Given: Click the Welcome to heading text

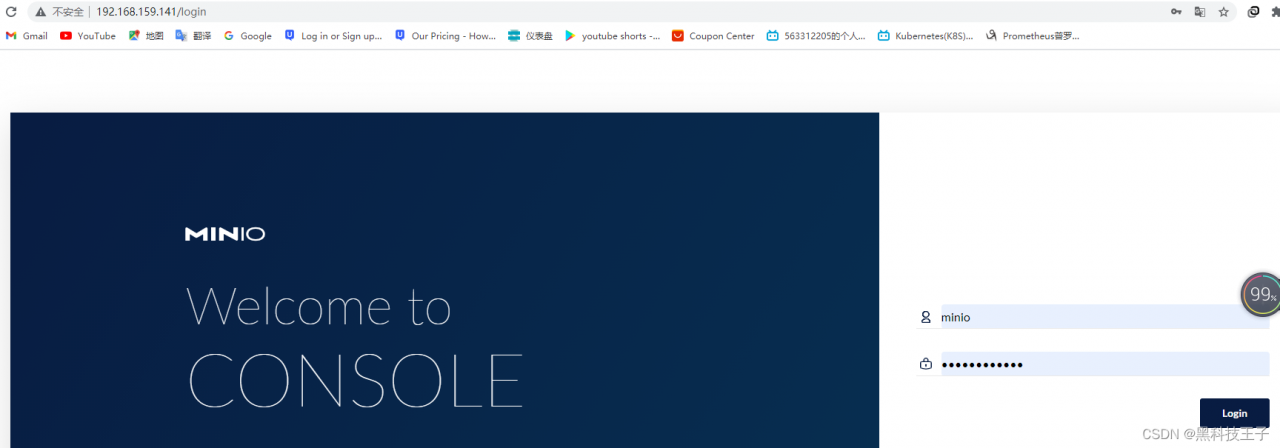Looking at the screenshot, I should [319, 306].
